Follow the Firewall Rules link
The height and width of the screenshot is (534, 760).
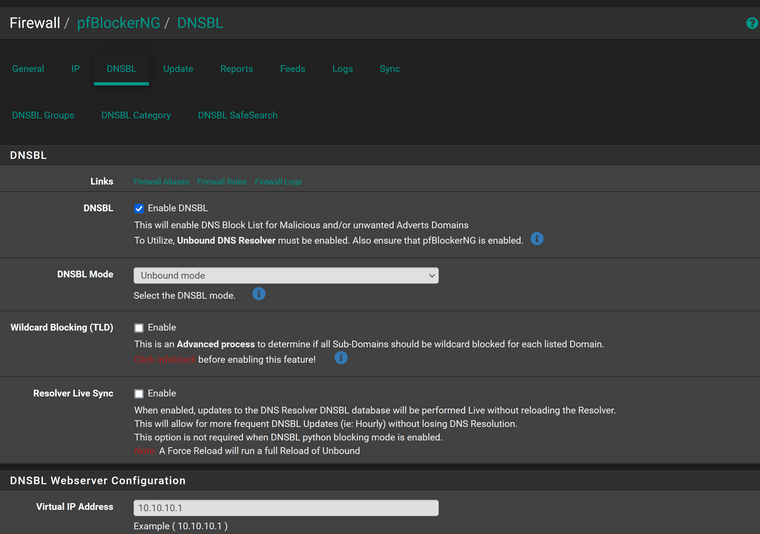pos(222,182)
